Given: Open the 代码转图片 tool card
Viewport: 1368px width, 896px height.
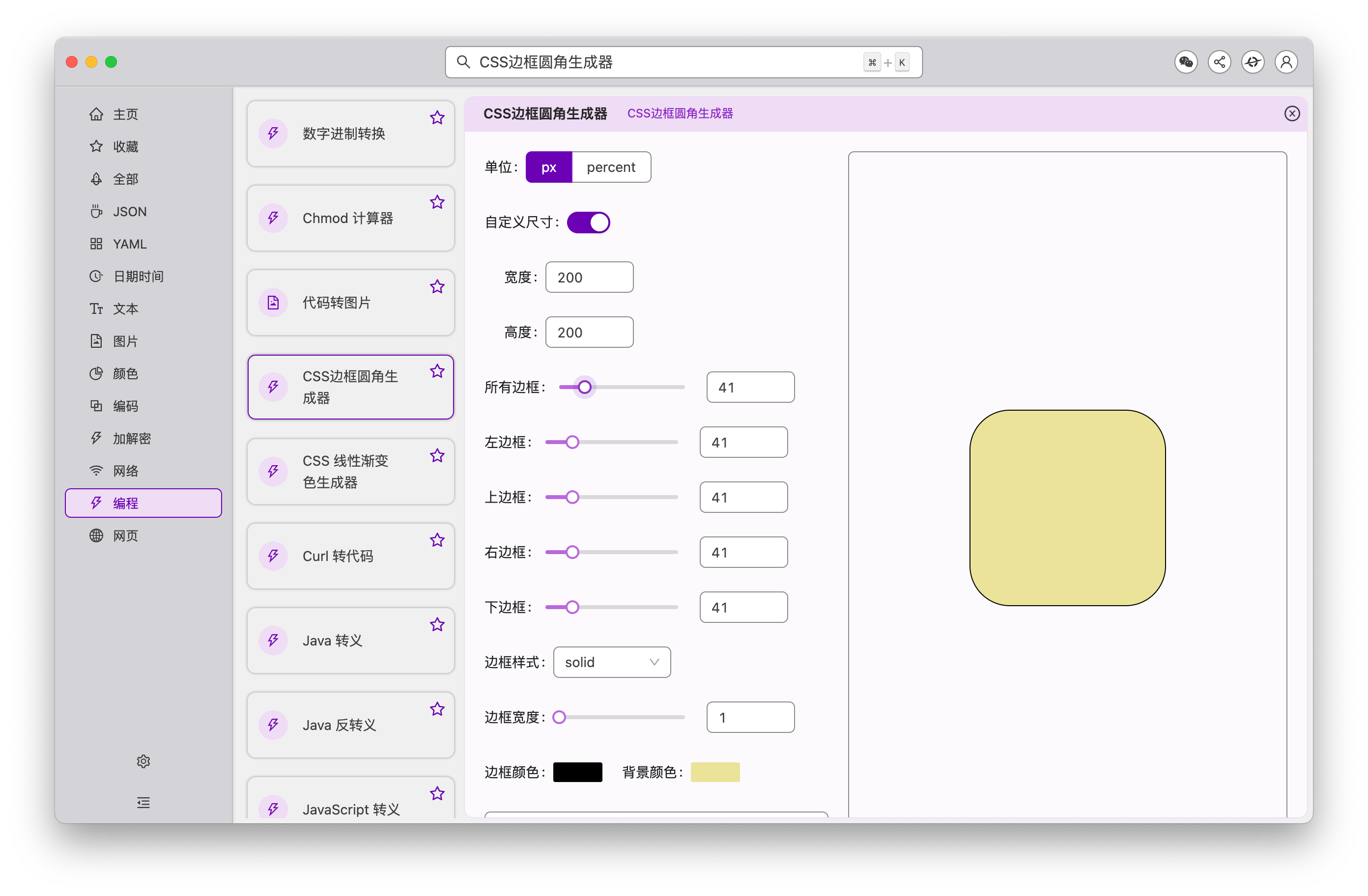Looking at the screenshot, I should coord(351,302).
